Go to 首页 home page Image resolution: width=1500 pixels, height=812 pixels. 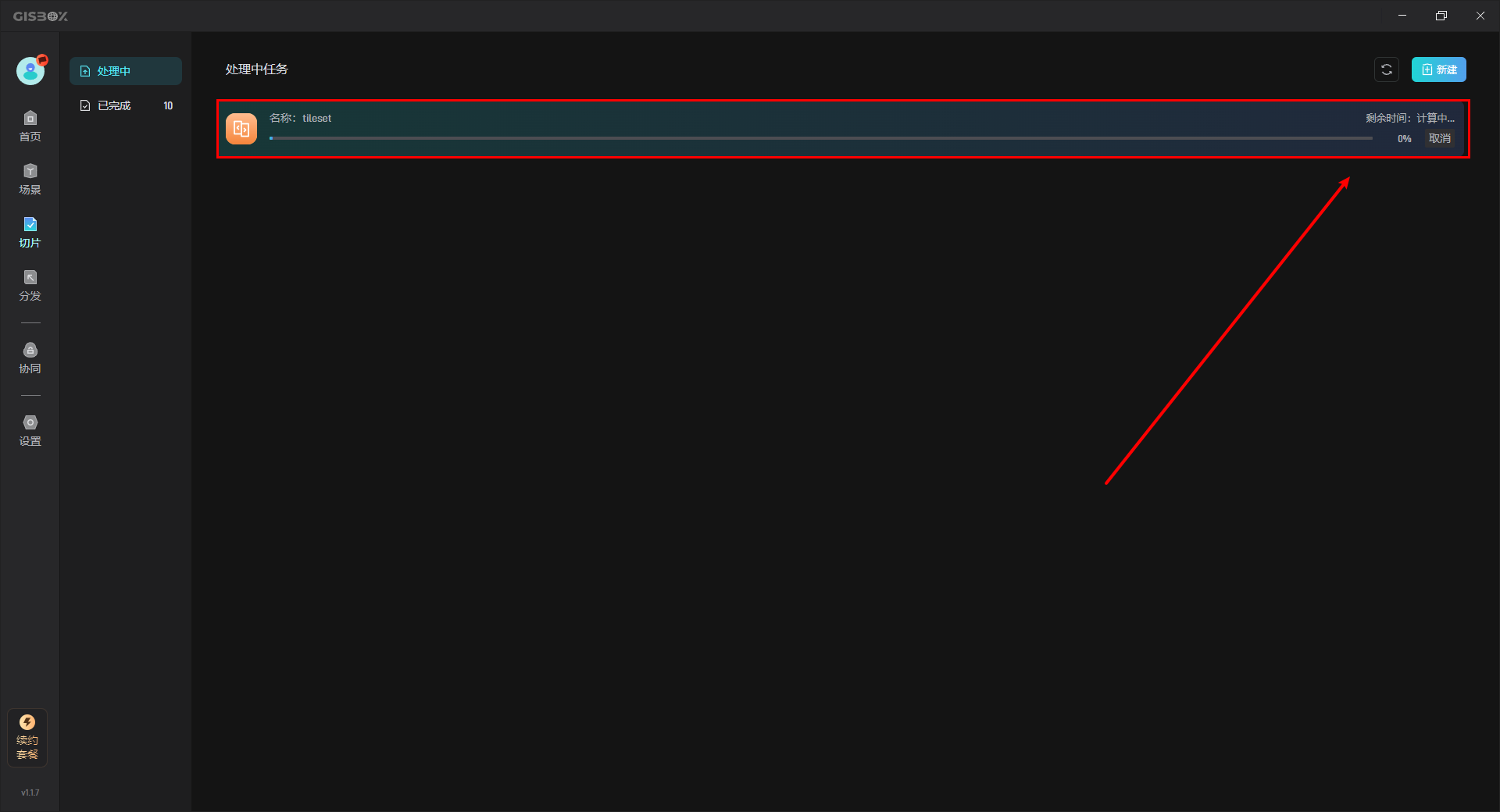30,126
